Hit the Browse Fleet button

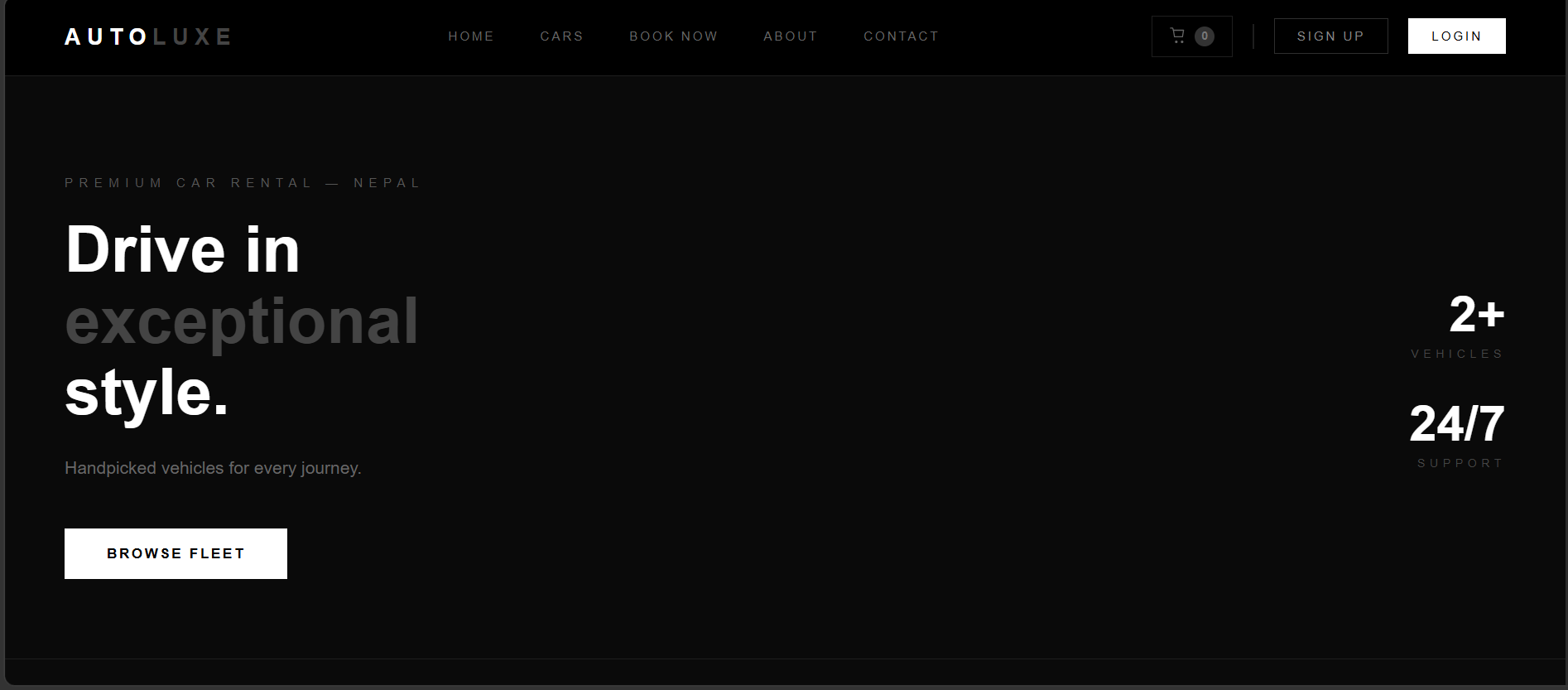click(176, 553)
